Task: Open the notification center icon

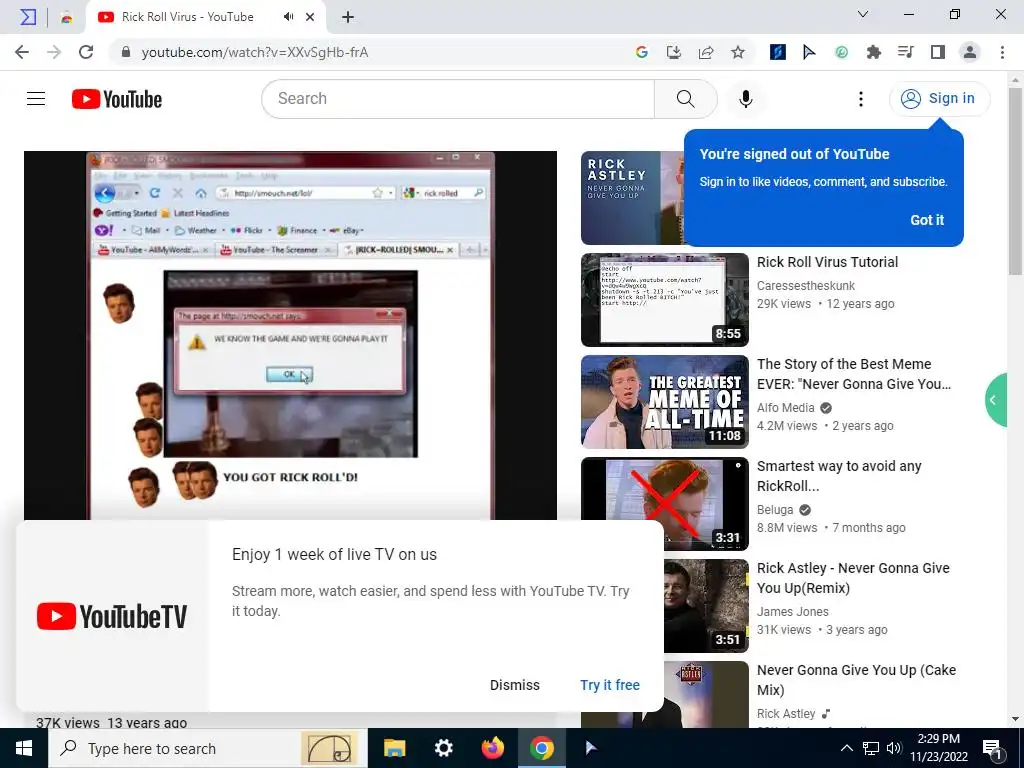Action: [993, 748]
